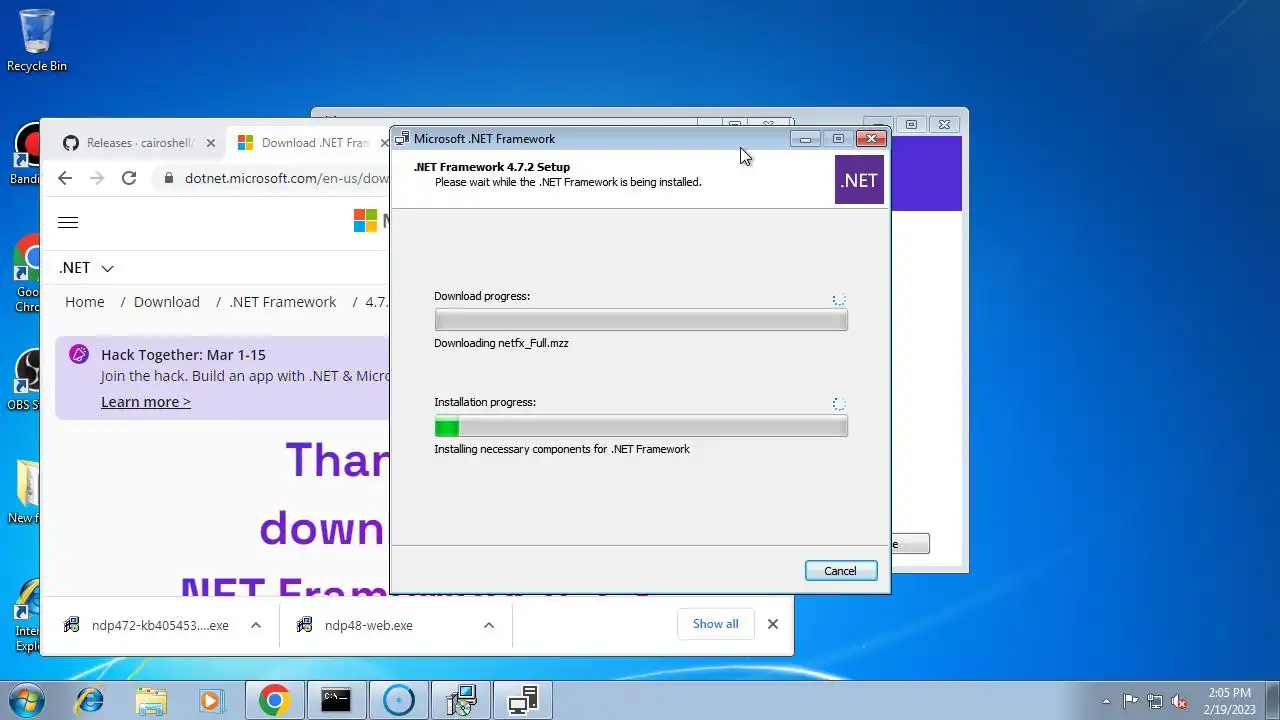
Task: Open network tray icon
Action: (1155, 701)
